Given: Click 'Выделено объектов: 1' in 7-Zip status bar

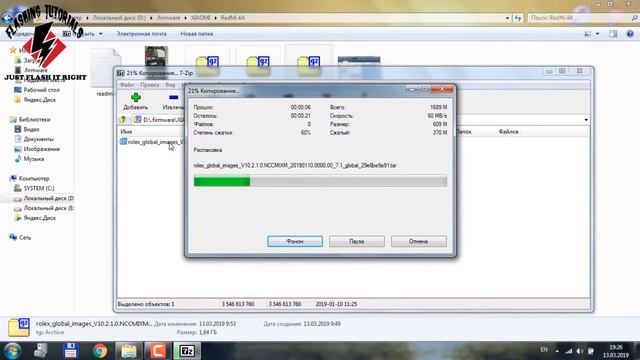Looking at the screenshot, I should 146,304.
